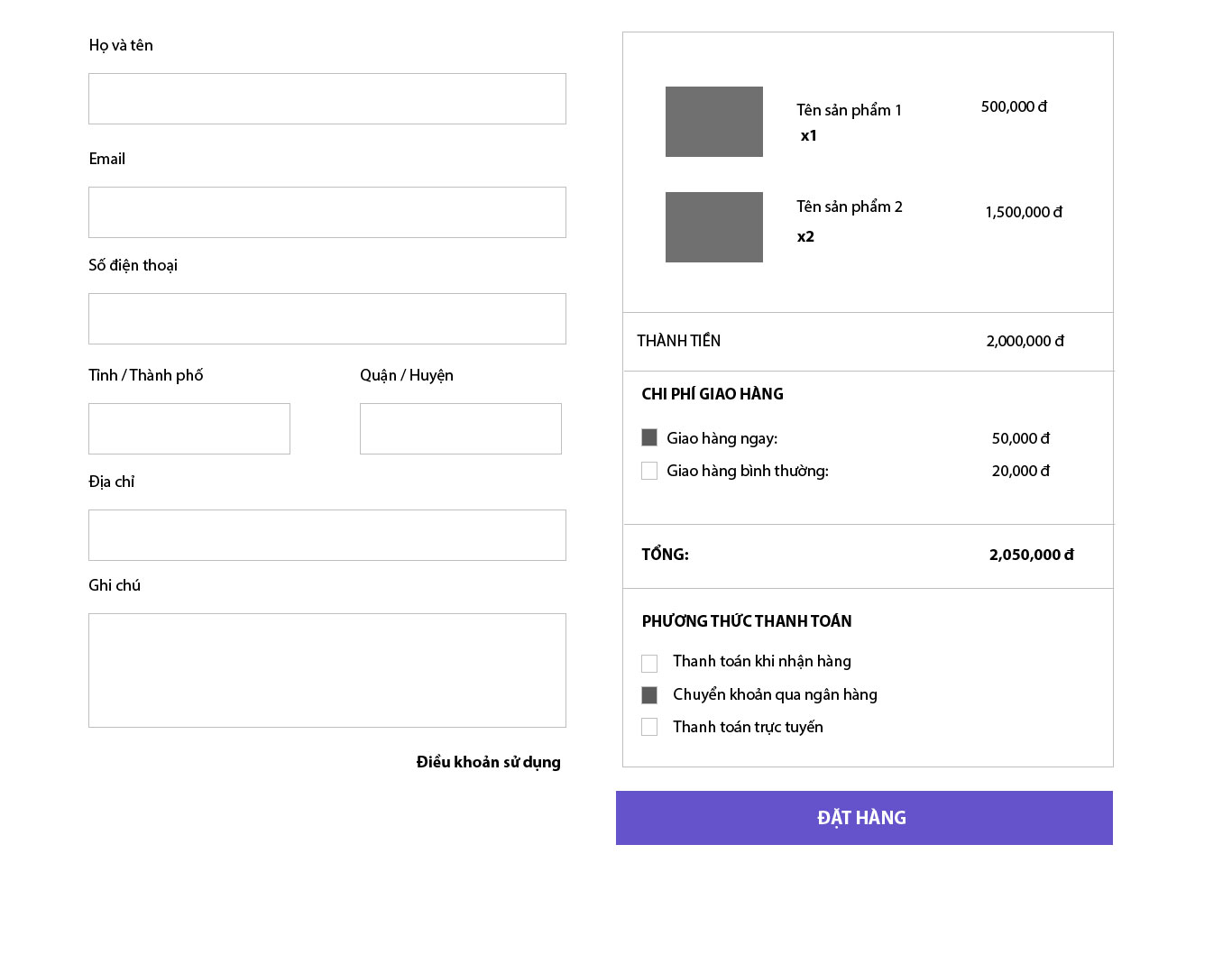Click the "Tên sản phẩm 2" product name
1232x964 pixels.
(x=849, y=207)
